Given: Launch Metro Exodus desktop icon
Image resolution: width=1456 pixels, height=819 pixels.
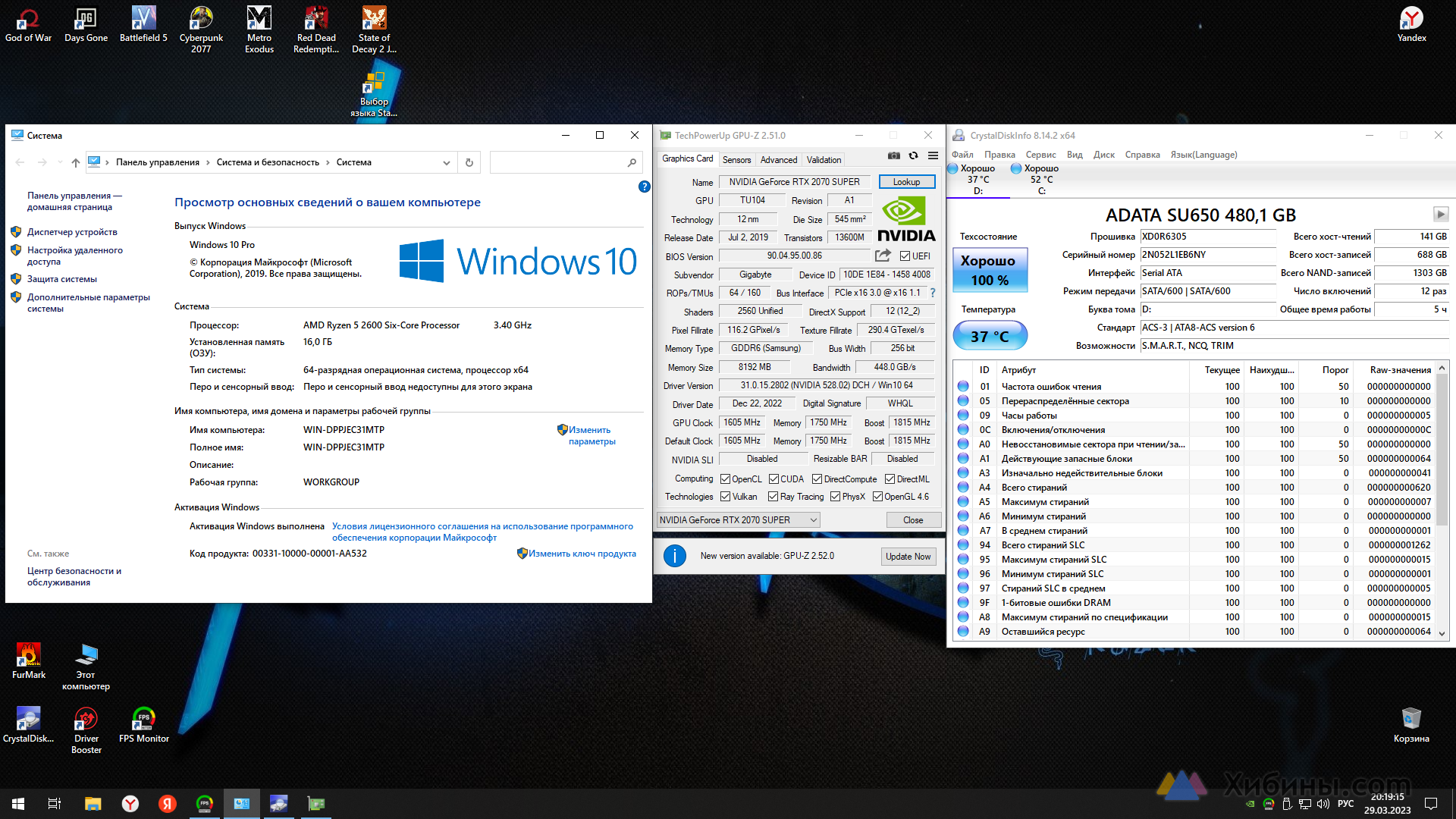Looking at the screenshot, I should click(259, 30).
